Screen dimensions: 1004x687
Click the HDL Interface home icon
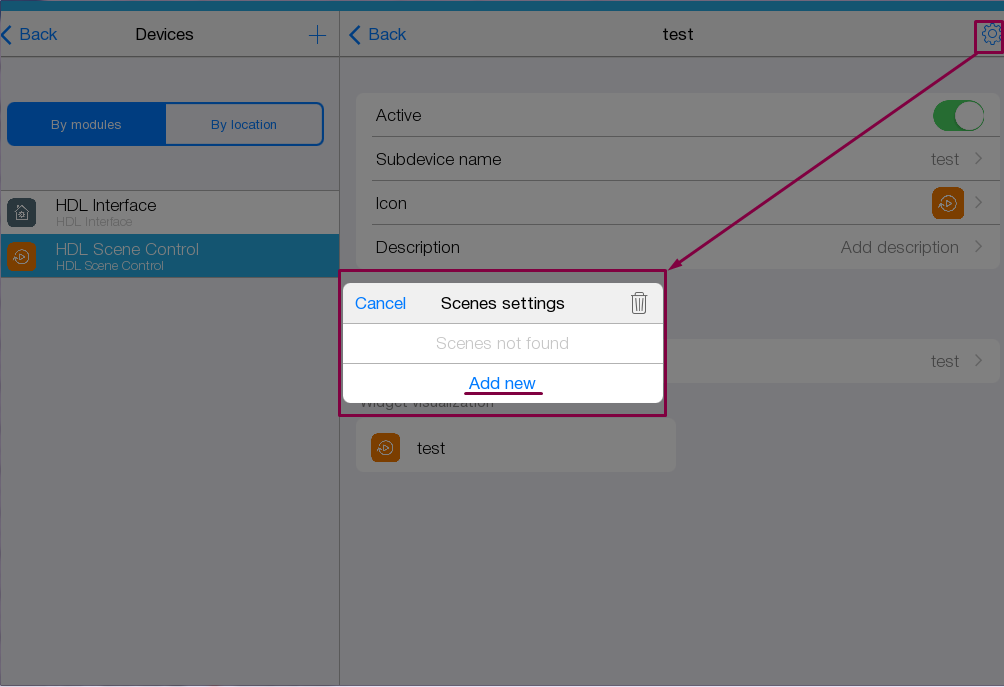coord(22,212)
